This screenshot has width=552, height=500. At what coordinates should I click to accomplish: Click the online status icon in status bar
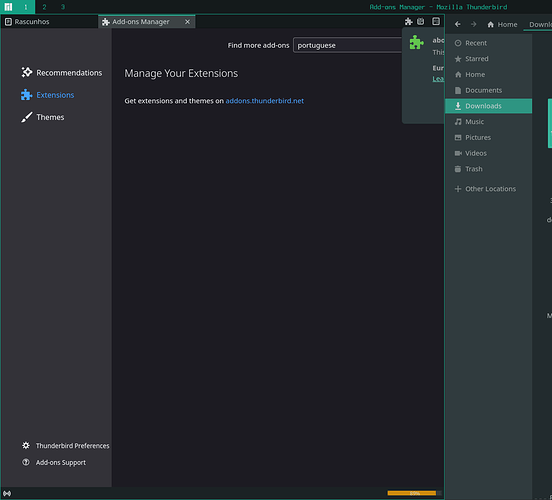(7, 493)
